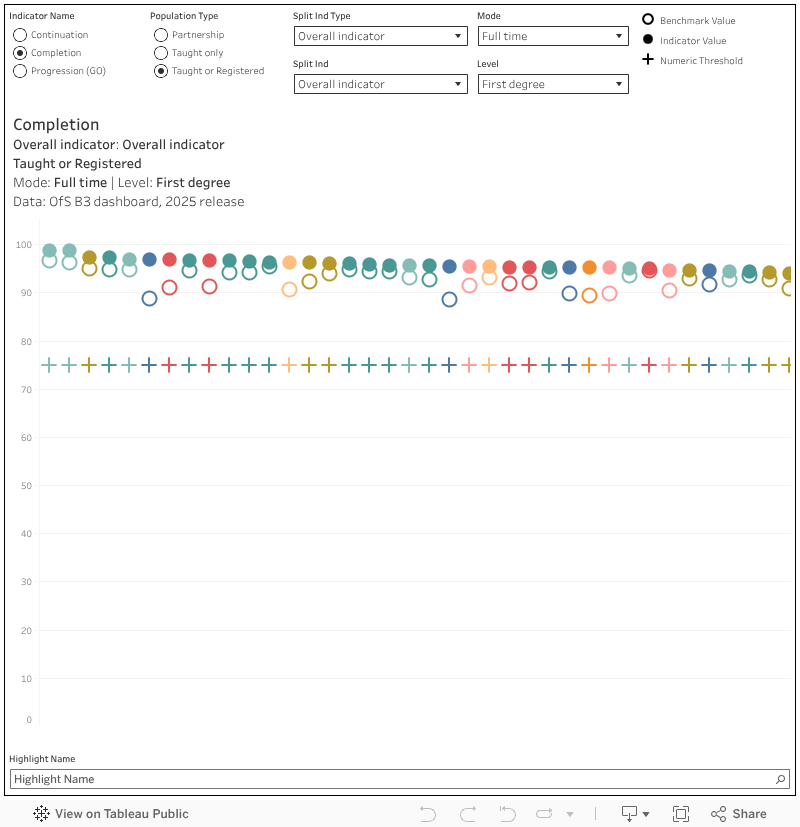The width and height of the screenshot is (800, 827).
Task: Click the Replay animation icon
Action: pyautogui.click(x=545, y=813)
